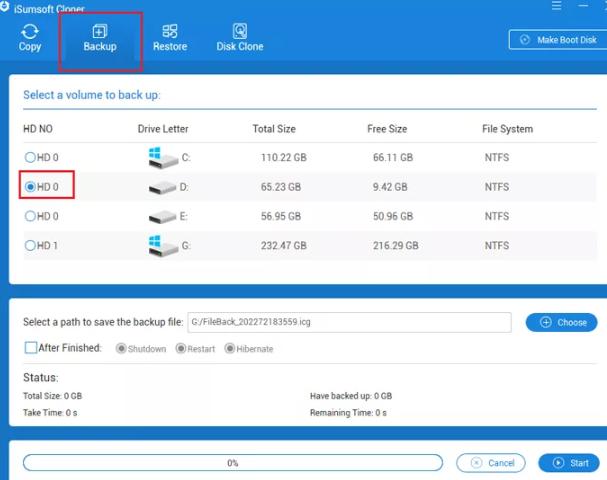Screen dimensions: 607x480
Task: Switch to the Backup tab
Action: 100,38
